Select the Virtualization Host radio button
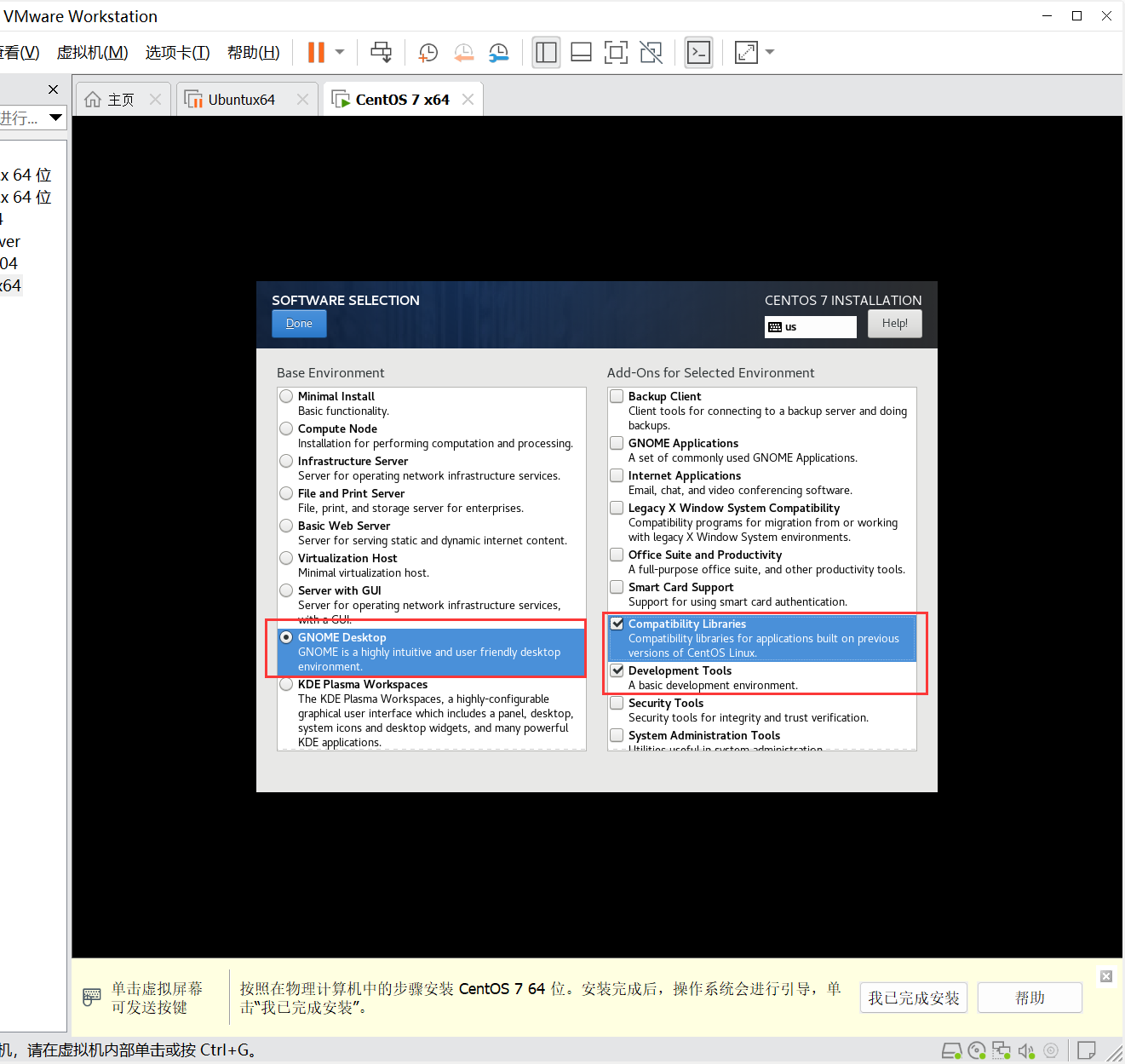 286,558
